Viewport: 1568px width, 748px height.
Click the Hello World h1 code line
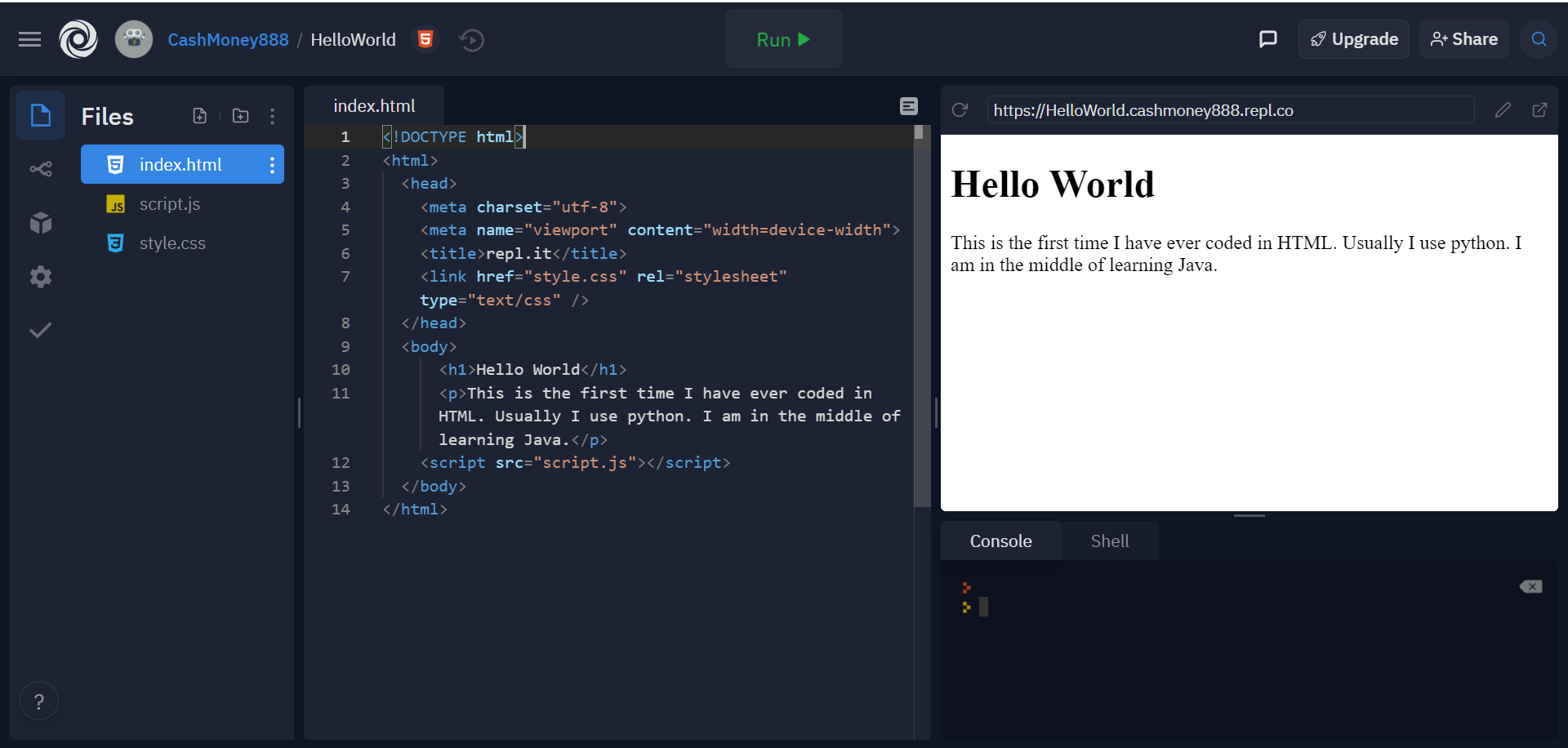pos(533,370)
